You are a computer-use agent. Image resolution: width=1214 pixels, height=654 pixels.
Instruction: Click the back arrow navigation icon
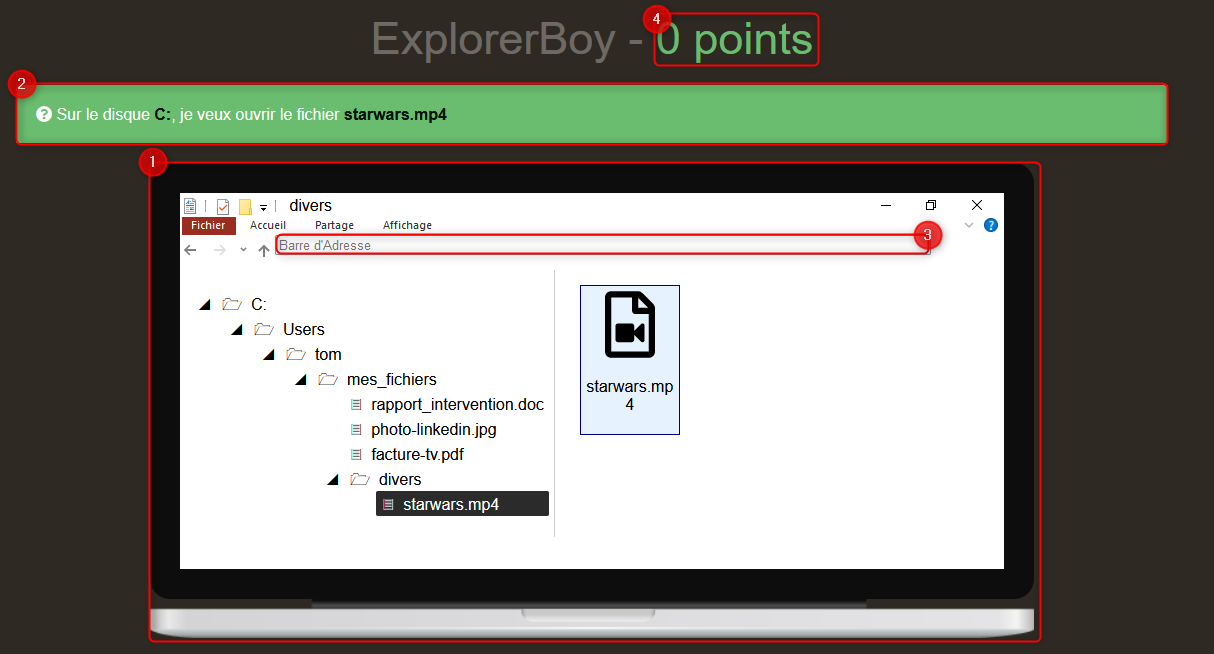coord(190,250)
